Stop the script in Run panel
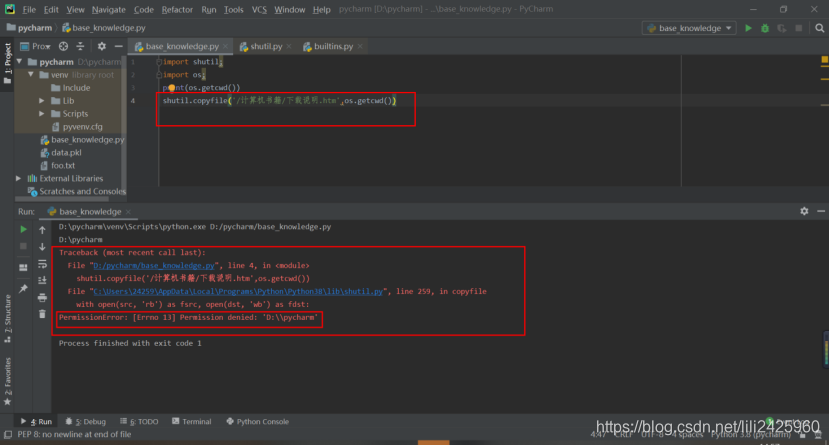The height and width of the screenshot is (446, 830). [x=23, y=247]
